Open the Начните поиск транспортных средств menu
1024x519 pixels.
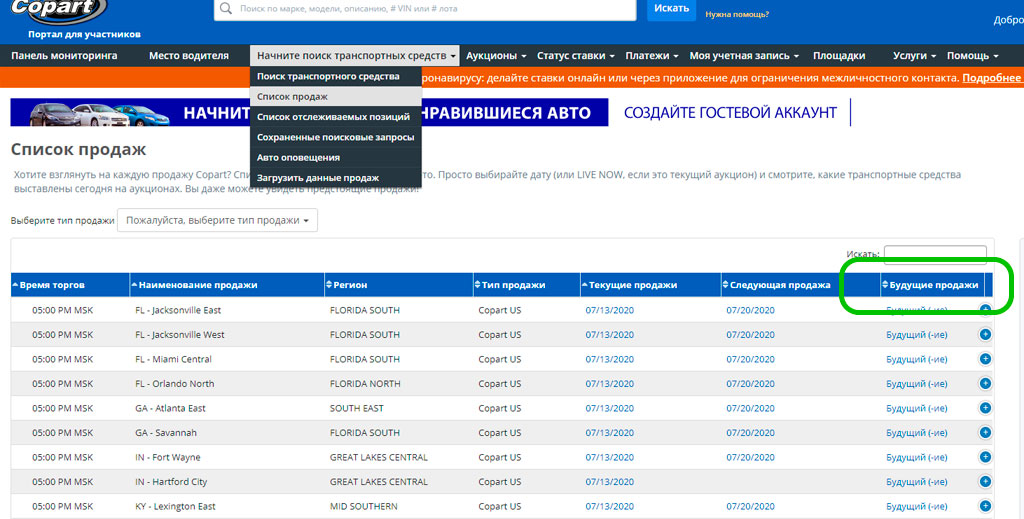[355, 55]
